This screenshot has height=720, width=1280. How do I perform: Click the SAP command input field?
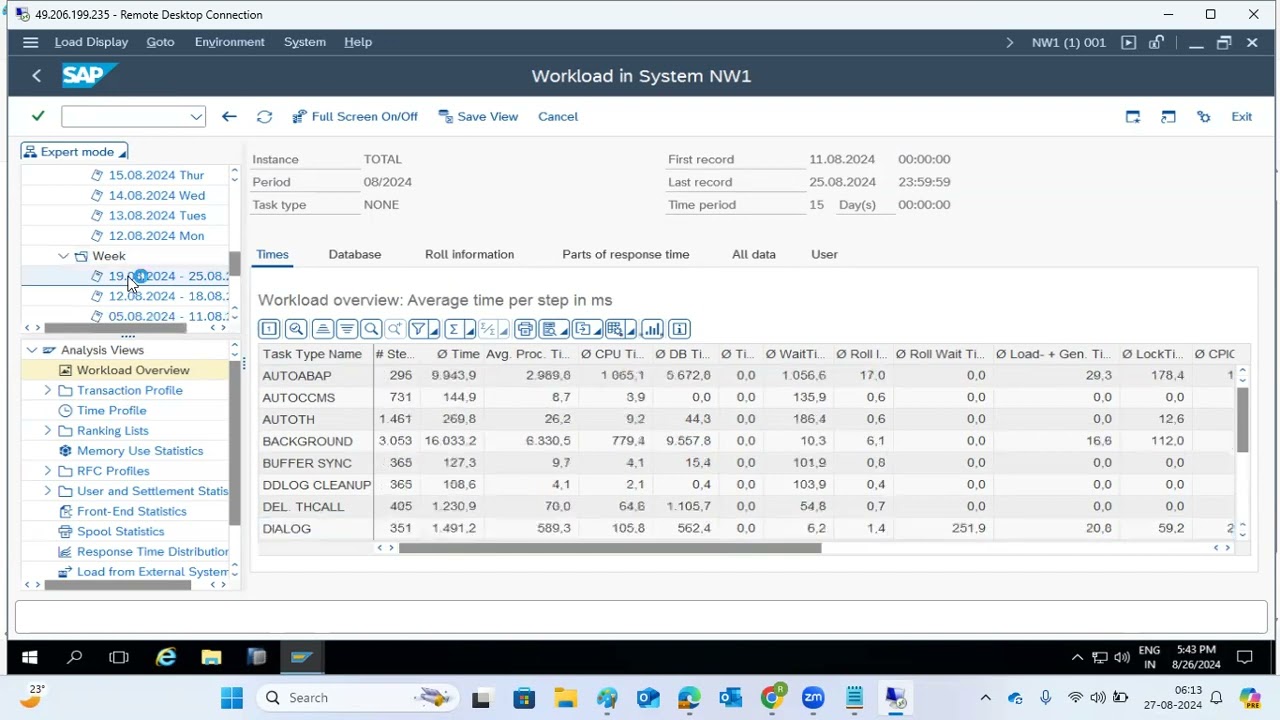point(124,117)
